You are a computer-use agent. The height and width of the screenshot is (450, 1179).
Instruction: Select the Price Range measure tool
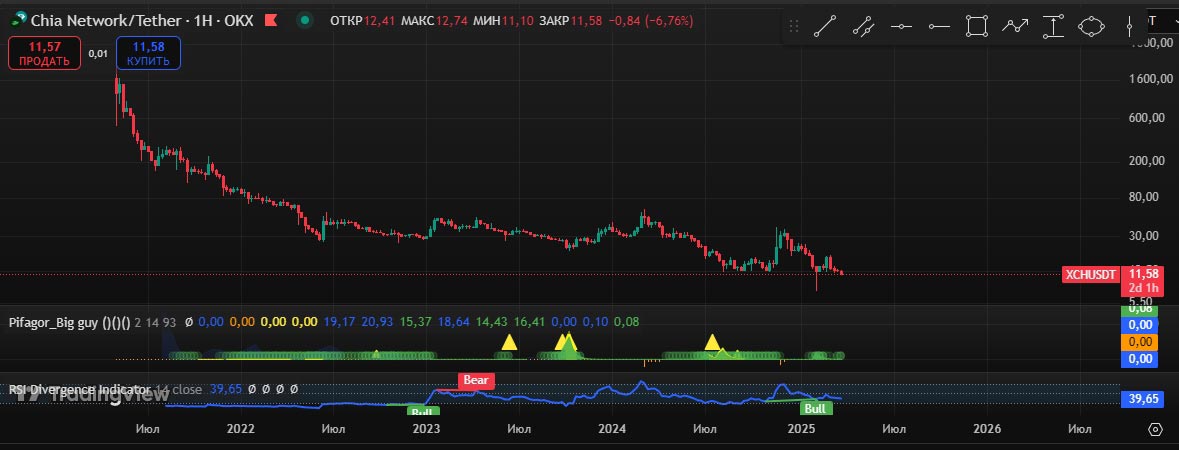pos(1053,27)
